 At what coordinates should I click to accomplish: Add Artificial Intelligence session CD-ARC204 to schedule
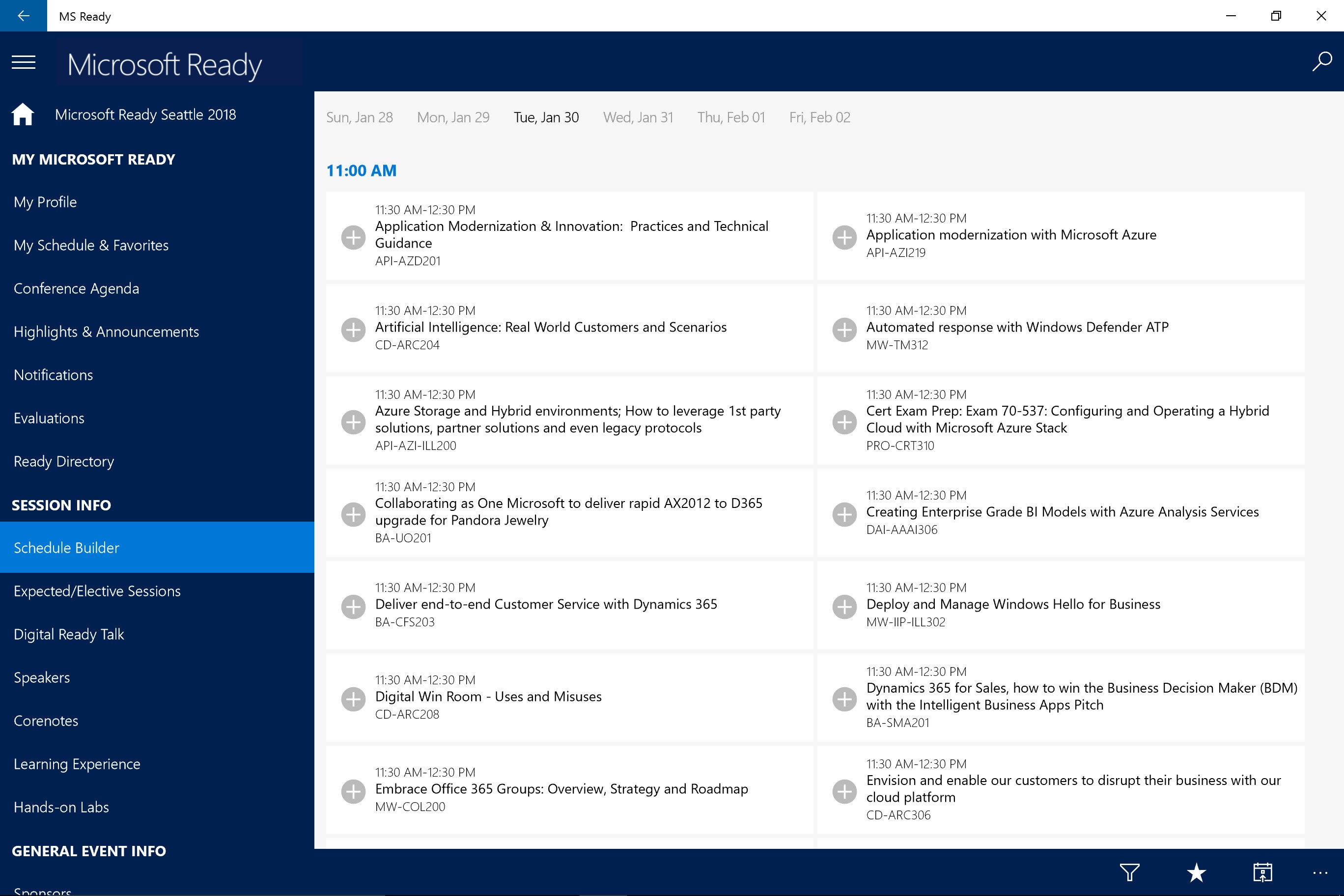coord(353,330)
